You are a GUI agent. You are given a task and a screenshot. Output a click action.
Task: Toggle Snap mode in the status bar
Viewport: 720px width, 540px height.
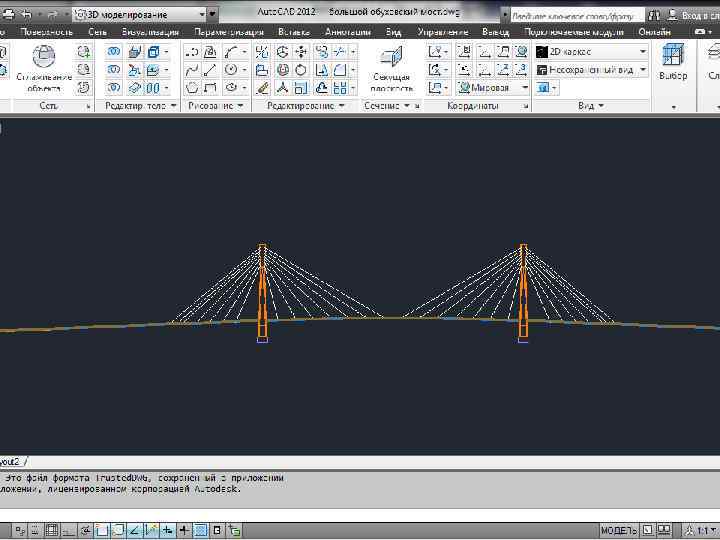tap(33, 529)
